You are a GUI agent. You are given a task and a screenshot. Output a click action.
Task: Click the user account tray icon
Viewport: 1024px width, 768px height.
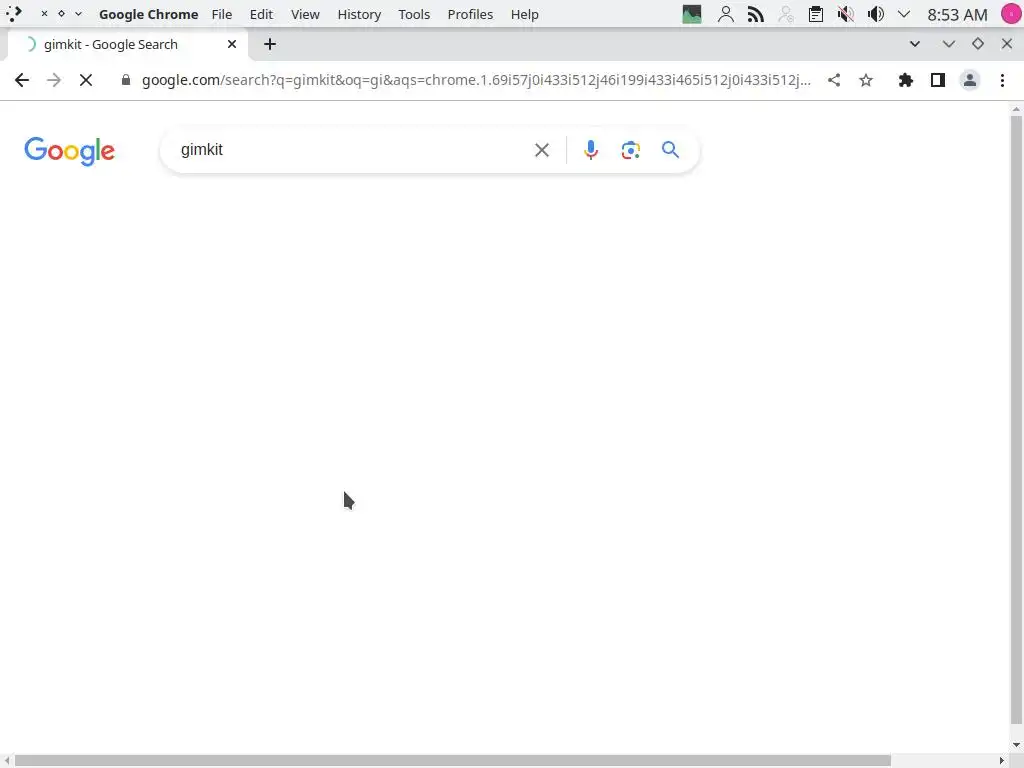[x=726, y=14]
